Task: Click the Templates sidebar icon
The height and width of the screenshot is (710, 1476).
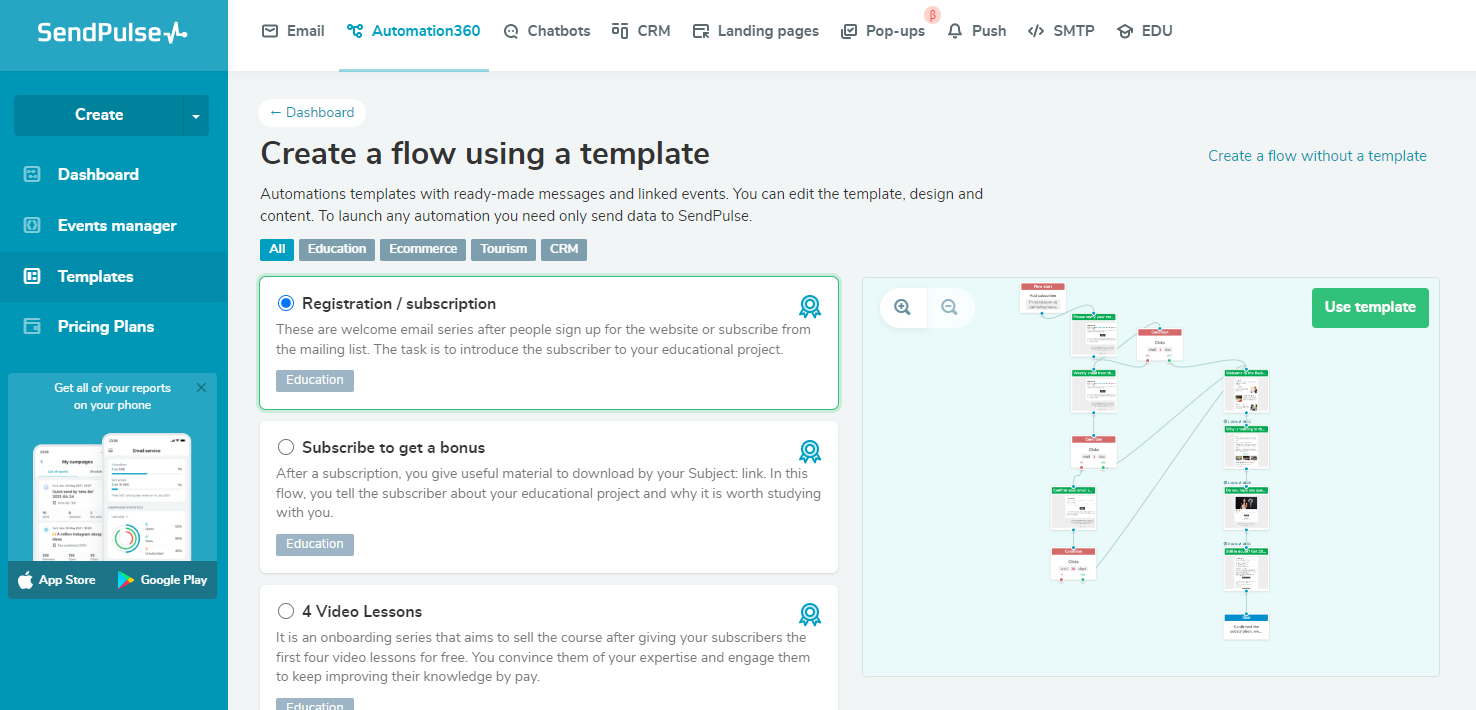Action: [x=32, y=276]
